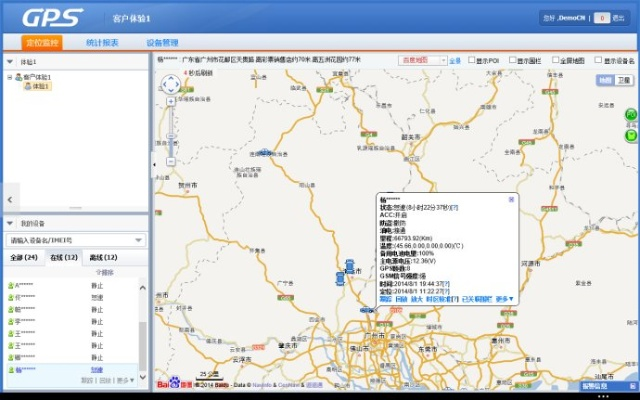Click the vehicle marker northwest on map
Screen dimensions: 640x400
point(264,153)
